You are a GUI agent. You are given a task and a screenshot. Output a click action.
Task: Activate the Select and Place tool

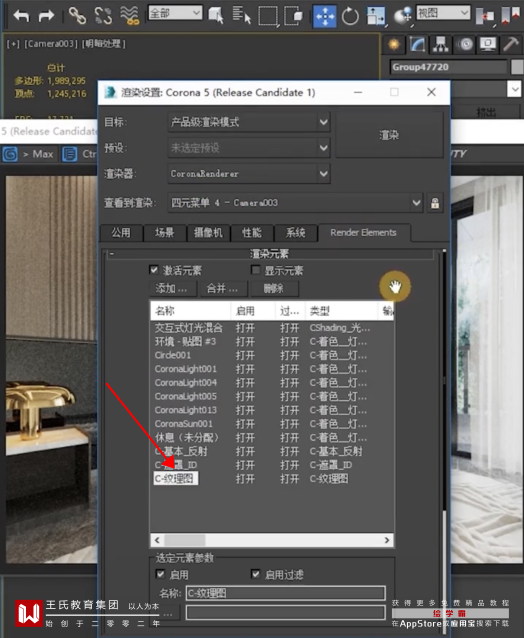[403, 16]
